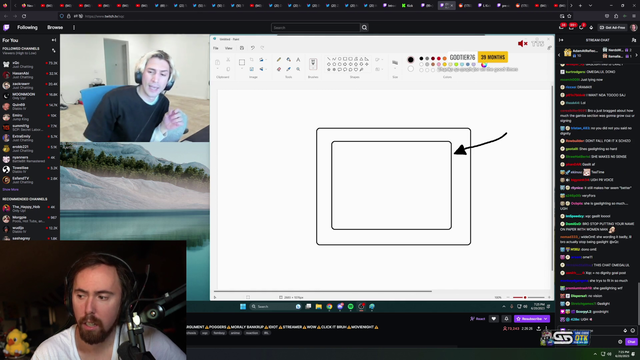Click the Show More link in sidebar
640x360 pixels.
(x=11, y=189)
